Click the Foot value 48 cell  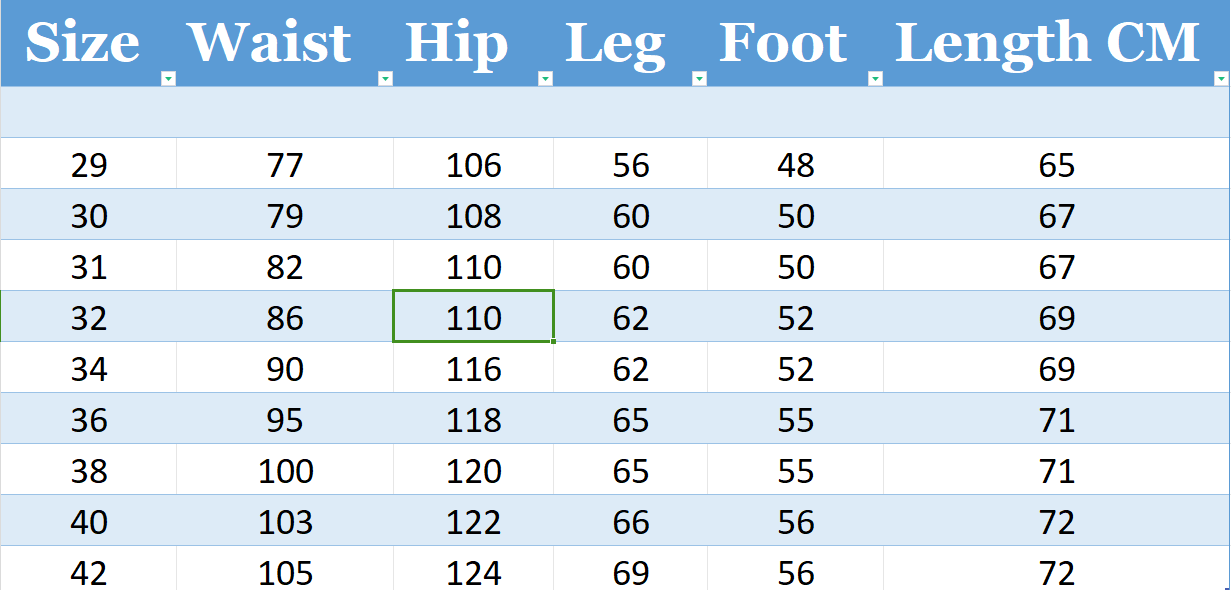coord(796,164)
